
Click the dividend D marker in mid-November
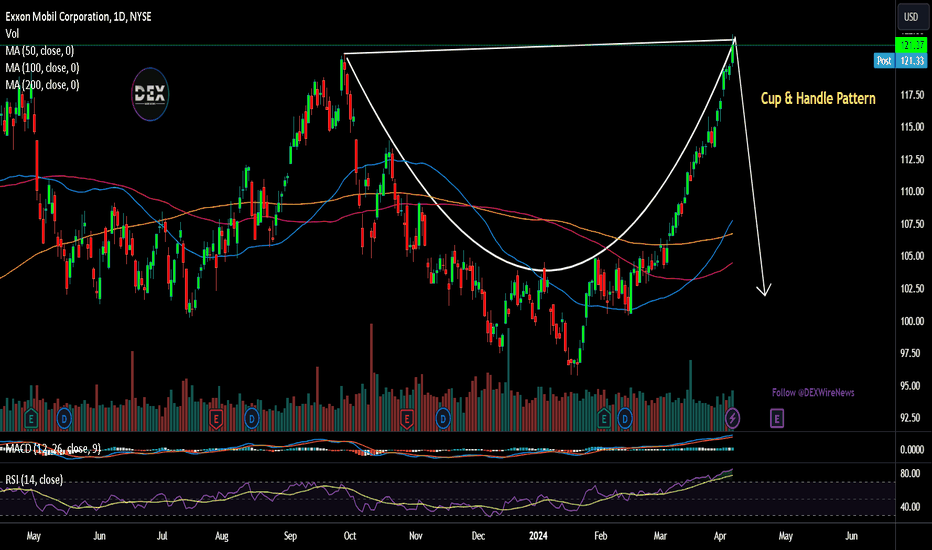point(443,419)
